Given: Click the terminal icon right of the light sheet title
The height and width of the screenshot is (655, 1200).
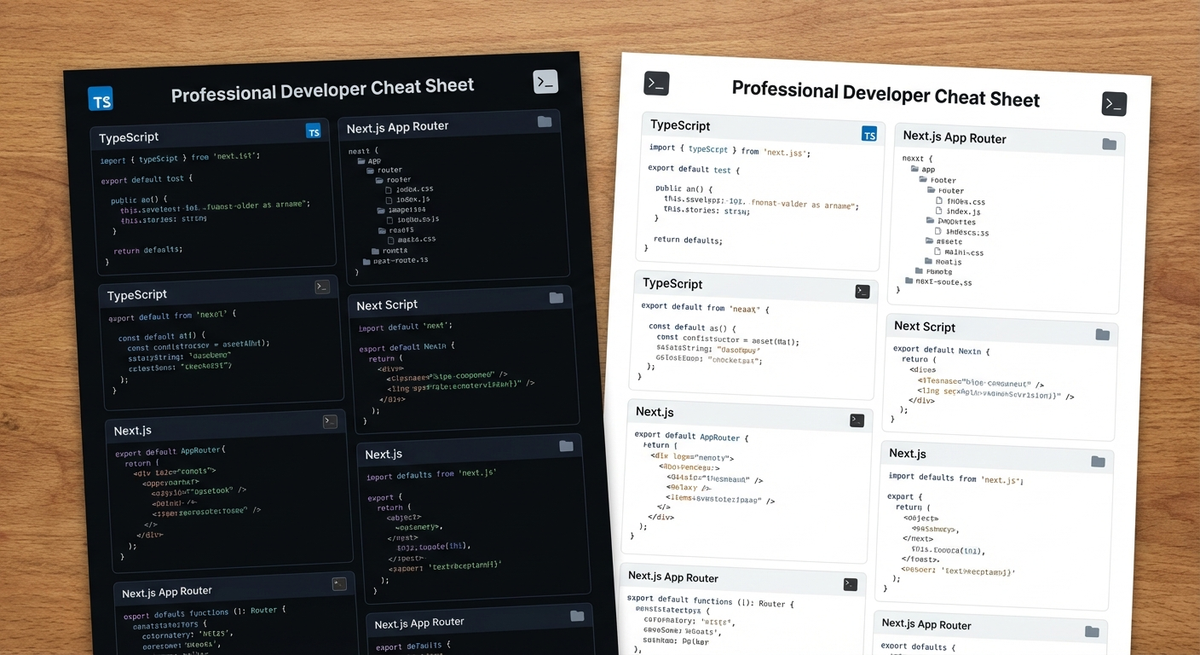Looking at the screenshot, I should point(1114,104).
